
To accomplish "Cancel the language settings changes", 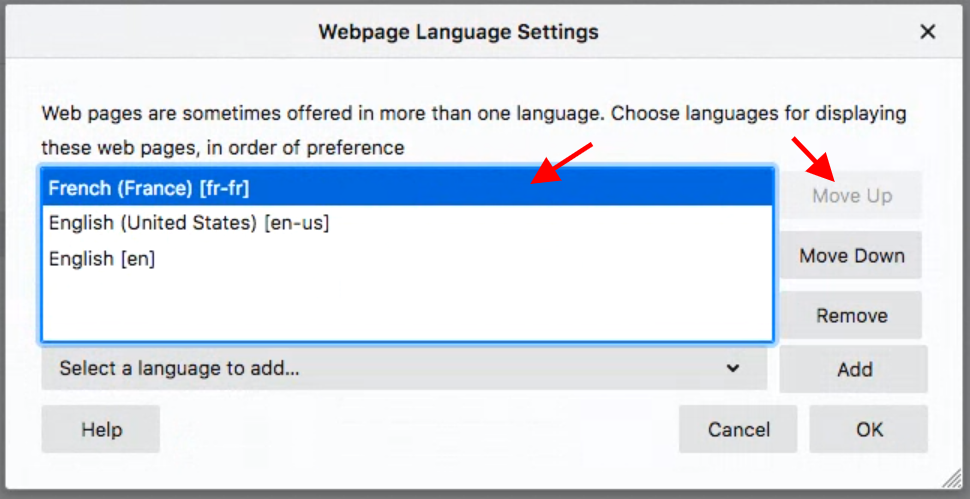I will (x=738, y=429).
